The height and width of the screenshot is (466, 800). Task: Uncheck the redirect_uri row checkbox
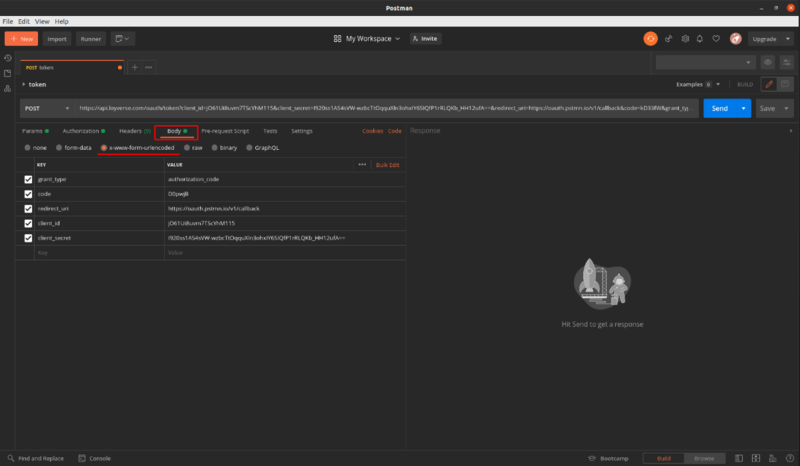[28, 209]
